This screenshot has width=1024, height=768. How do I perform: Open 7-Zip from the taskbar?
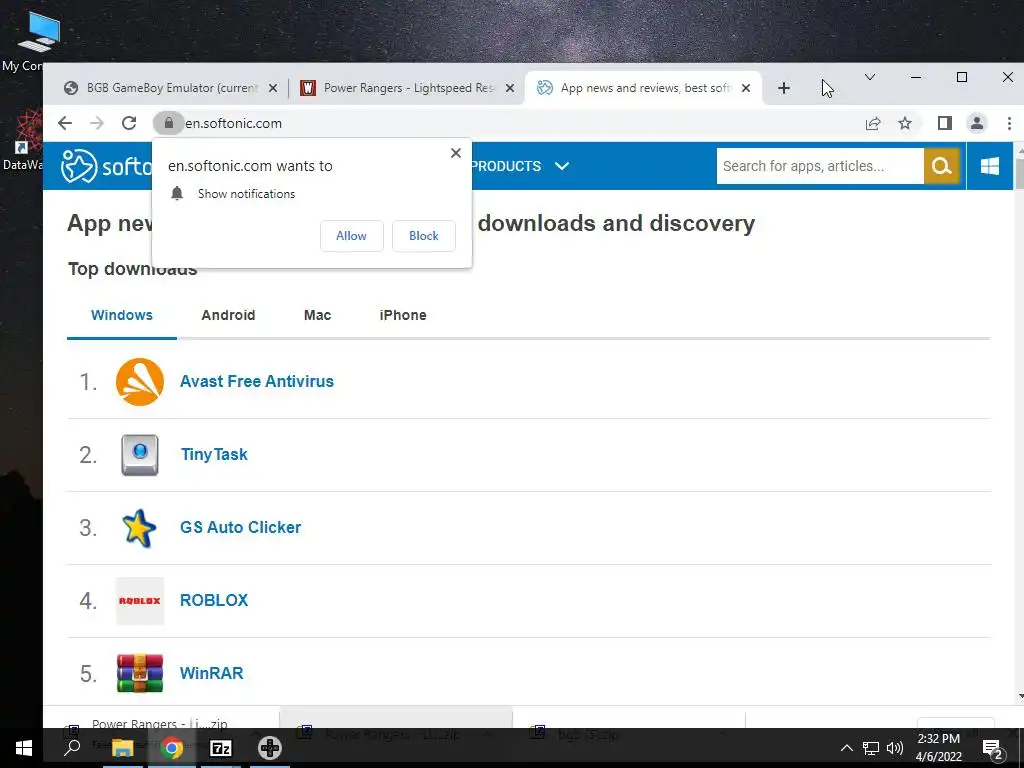tap(221, 748)
